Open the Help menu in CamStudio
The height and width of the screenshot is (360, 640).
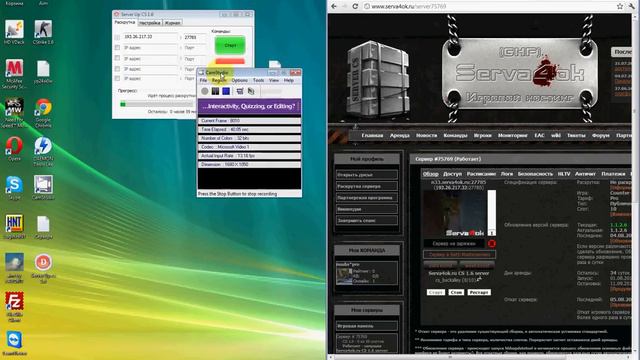[x=289, y=80]
